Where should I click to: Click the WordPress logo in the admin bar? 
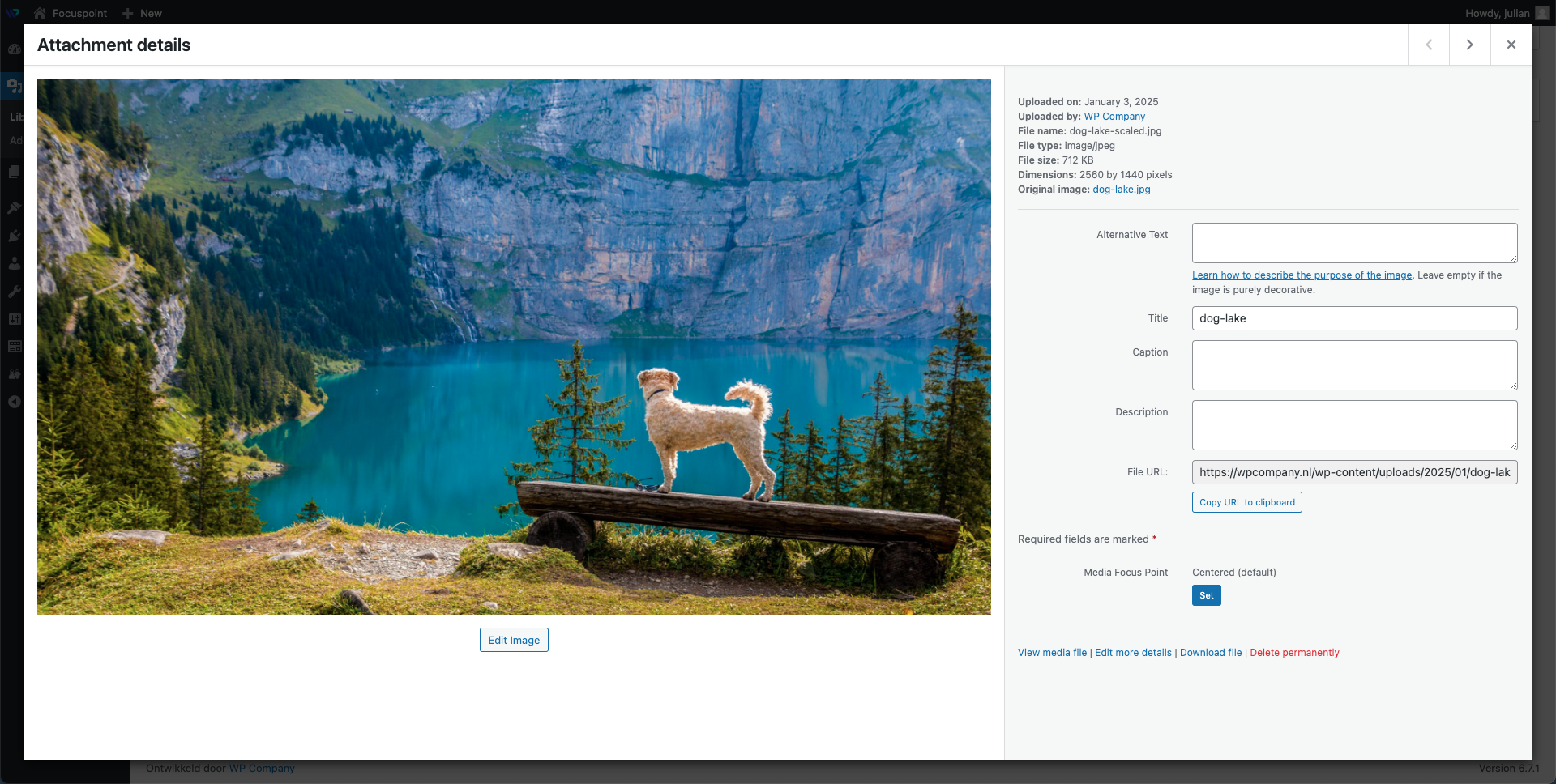pyautogui.click(x=13, y=13)
